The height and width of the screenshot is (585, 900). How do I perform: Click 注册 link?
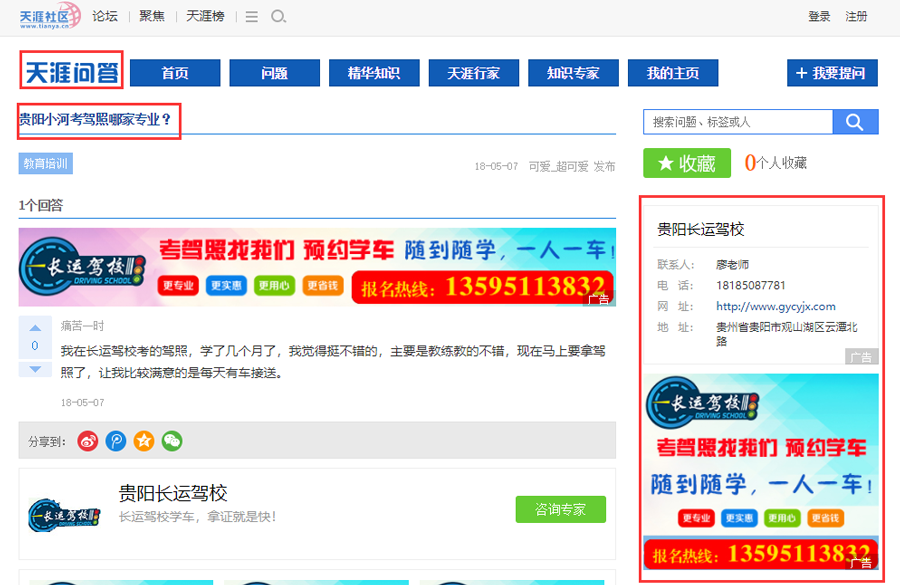pyautogui.click(x=856, y=16)
